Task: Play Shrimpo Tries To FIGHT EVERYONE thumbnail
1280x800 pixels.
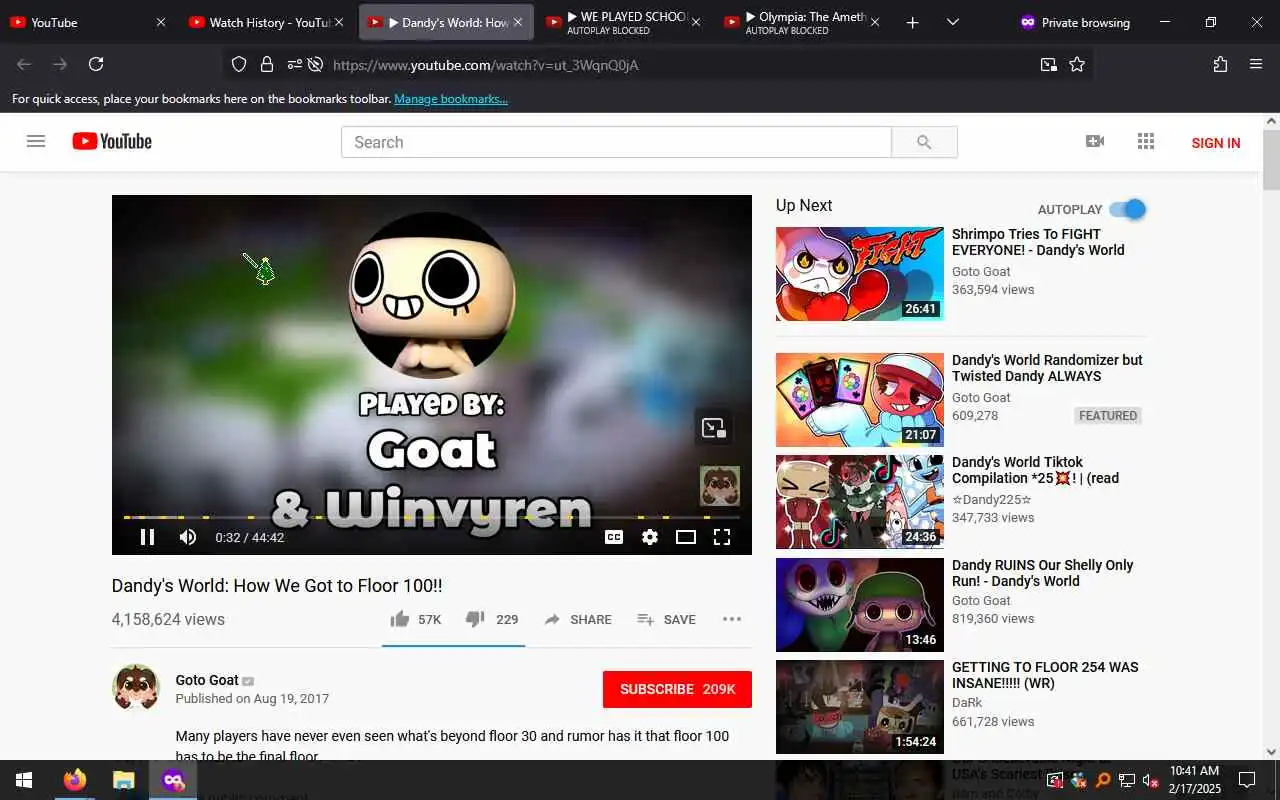Action: (860, 274)
